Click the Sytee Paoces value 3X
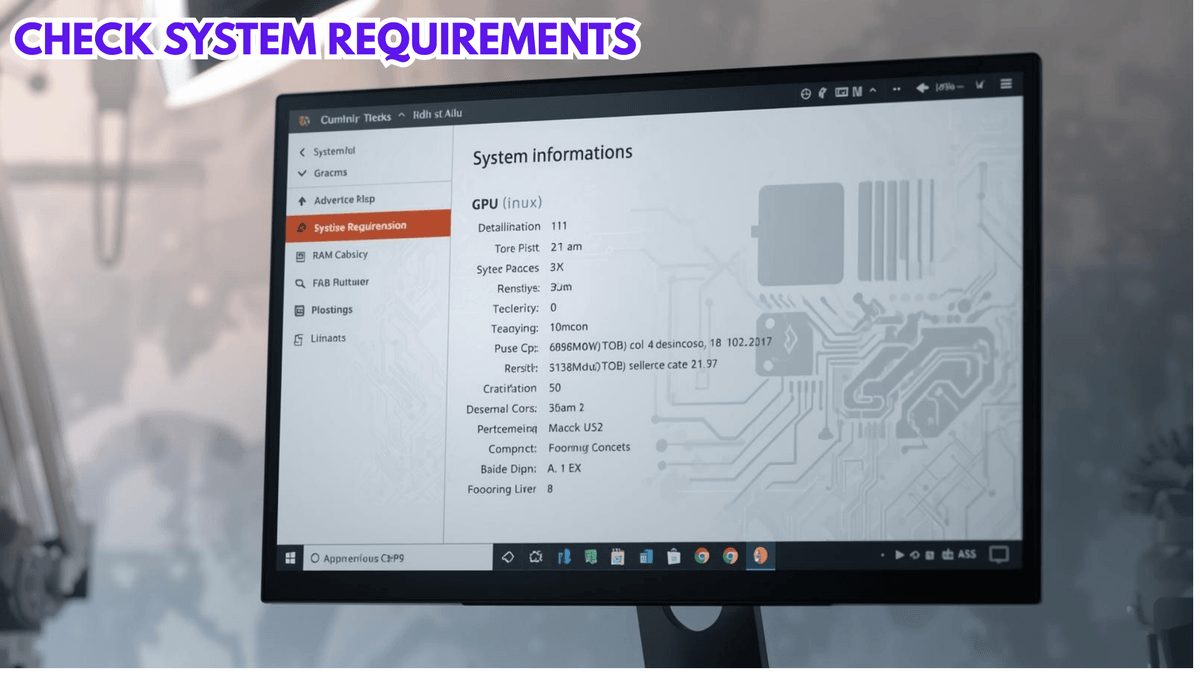 (x=558, y=268)
